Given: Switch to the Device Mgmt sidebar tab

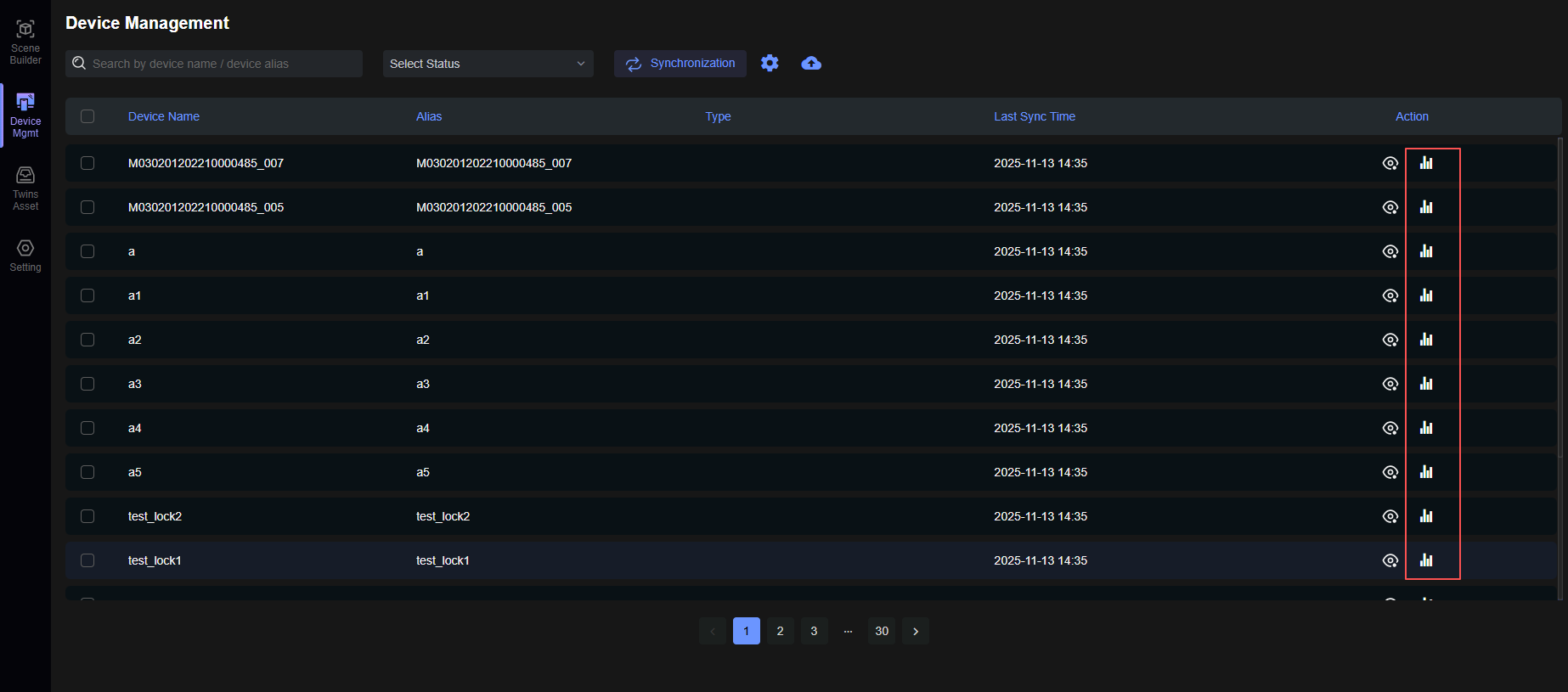Looking at the screenshot, I should click(25, 115).
